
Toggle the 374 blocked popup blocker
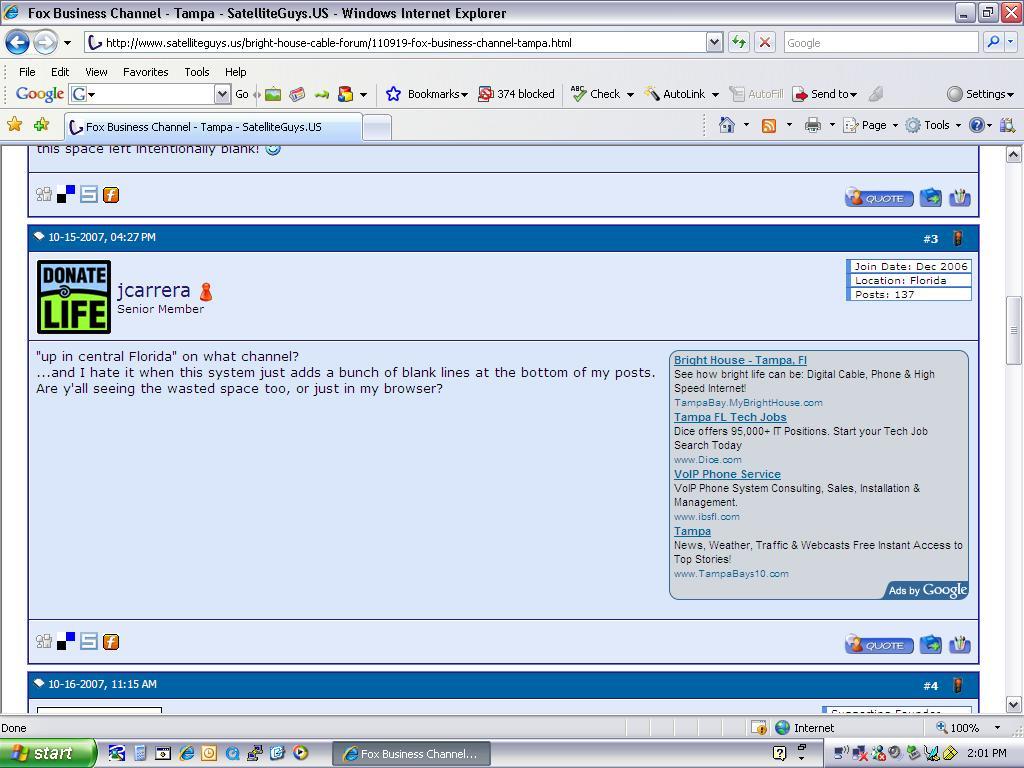(x=516, y=94)
